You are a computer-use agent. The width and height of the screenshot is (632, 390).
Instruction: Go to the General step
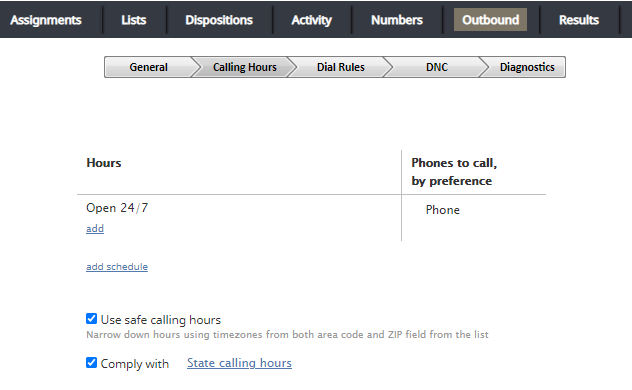click(148, 67)
